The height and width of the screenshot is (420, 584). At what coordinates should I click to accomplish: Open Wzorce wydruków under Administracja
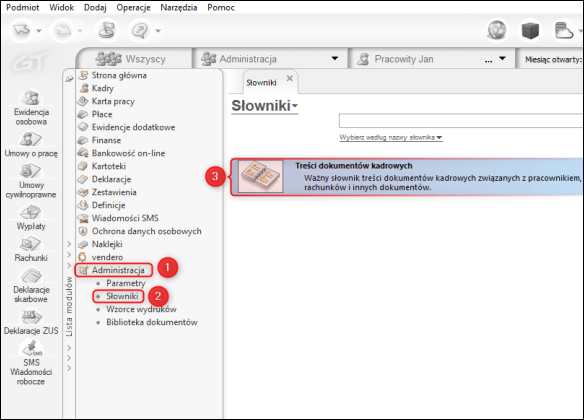pyautogui.click(x=141, y=309)
